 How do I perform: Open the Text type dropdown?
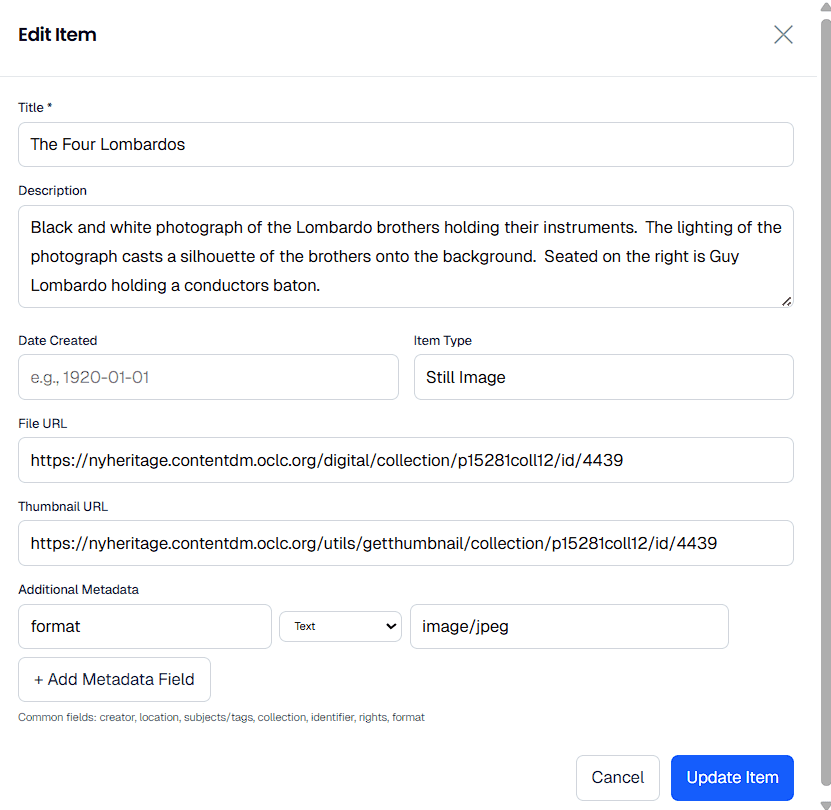click(x=340, y=626)
